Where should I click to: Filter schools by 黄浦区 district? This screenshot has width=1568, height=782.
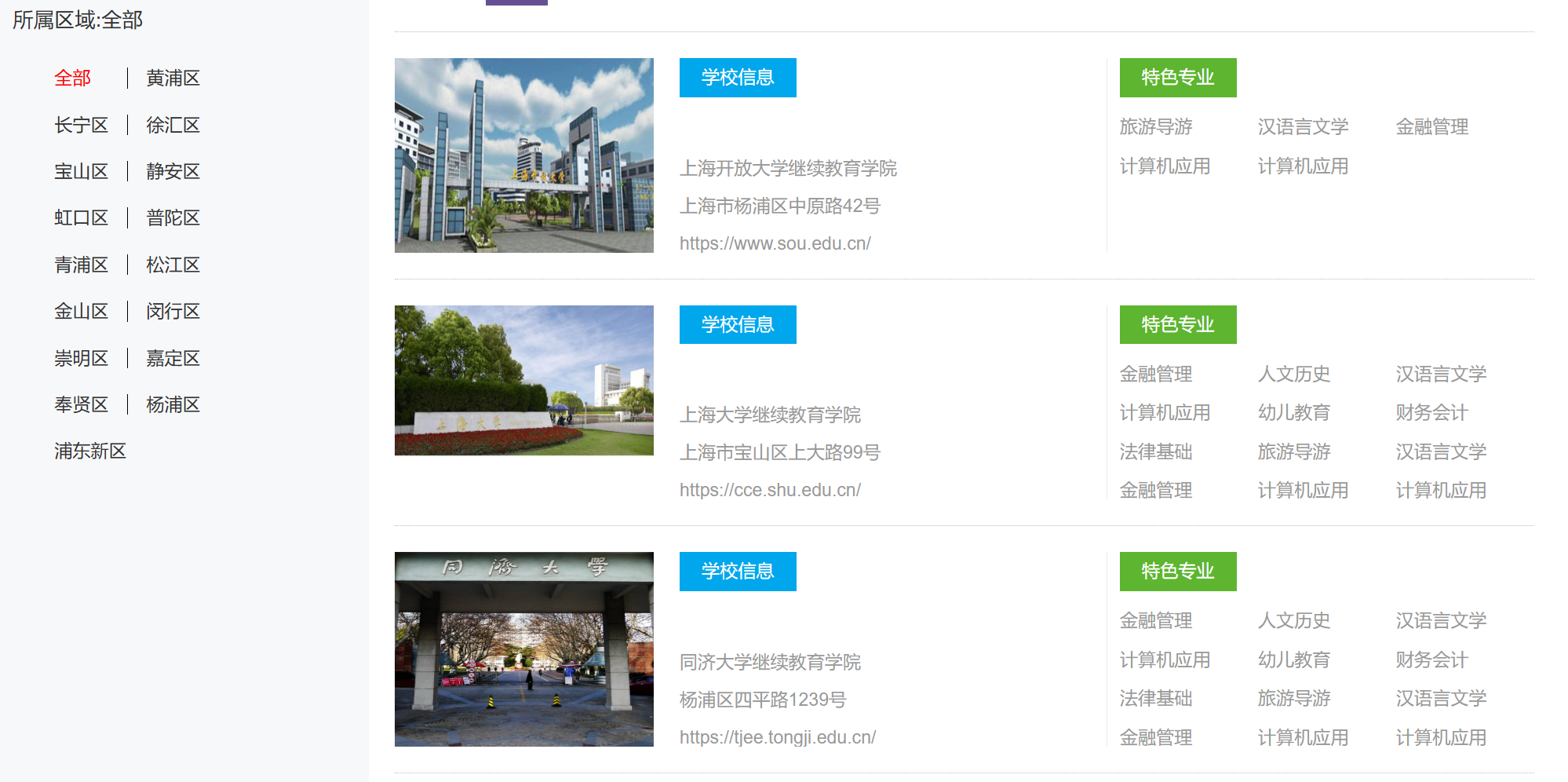click(x=173, y=79)
